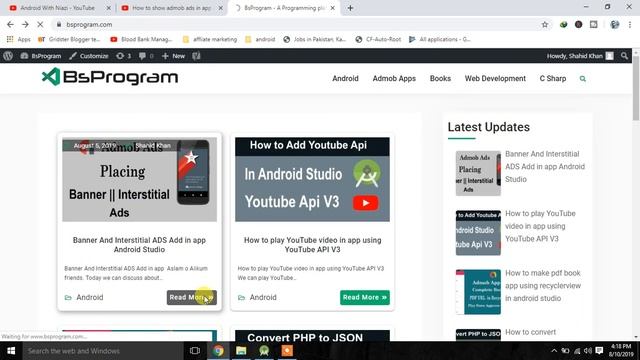Open the green site search icon in the navigation

pos(582,79)
